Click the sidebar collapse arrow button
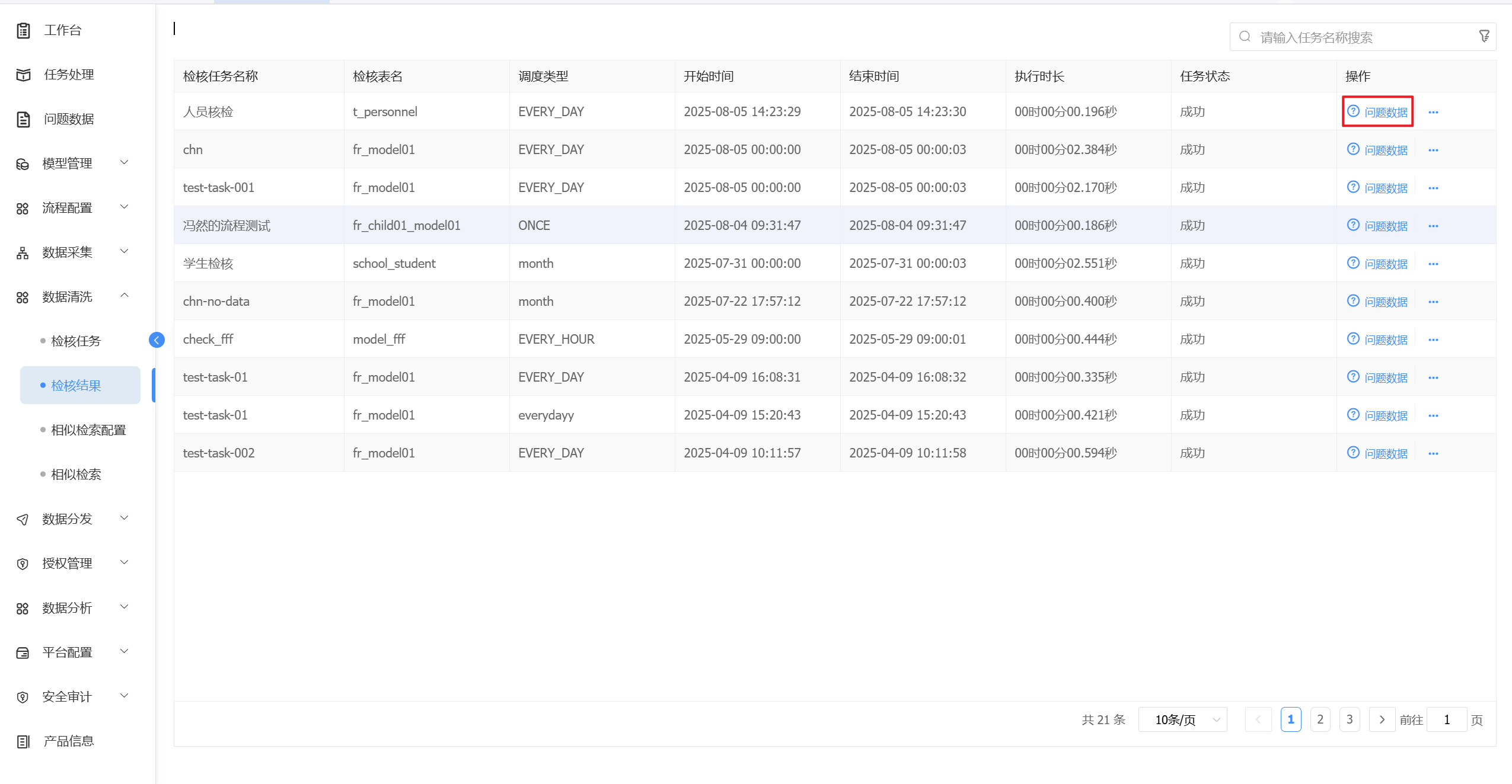 click(157, 340)
